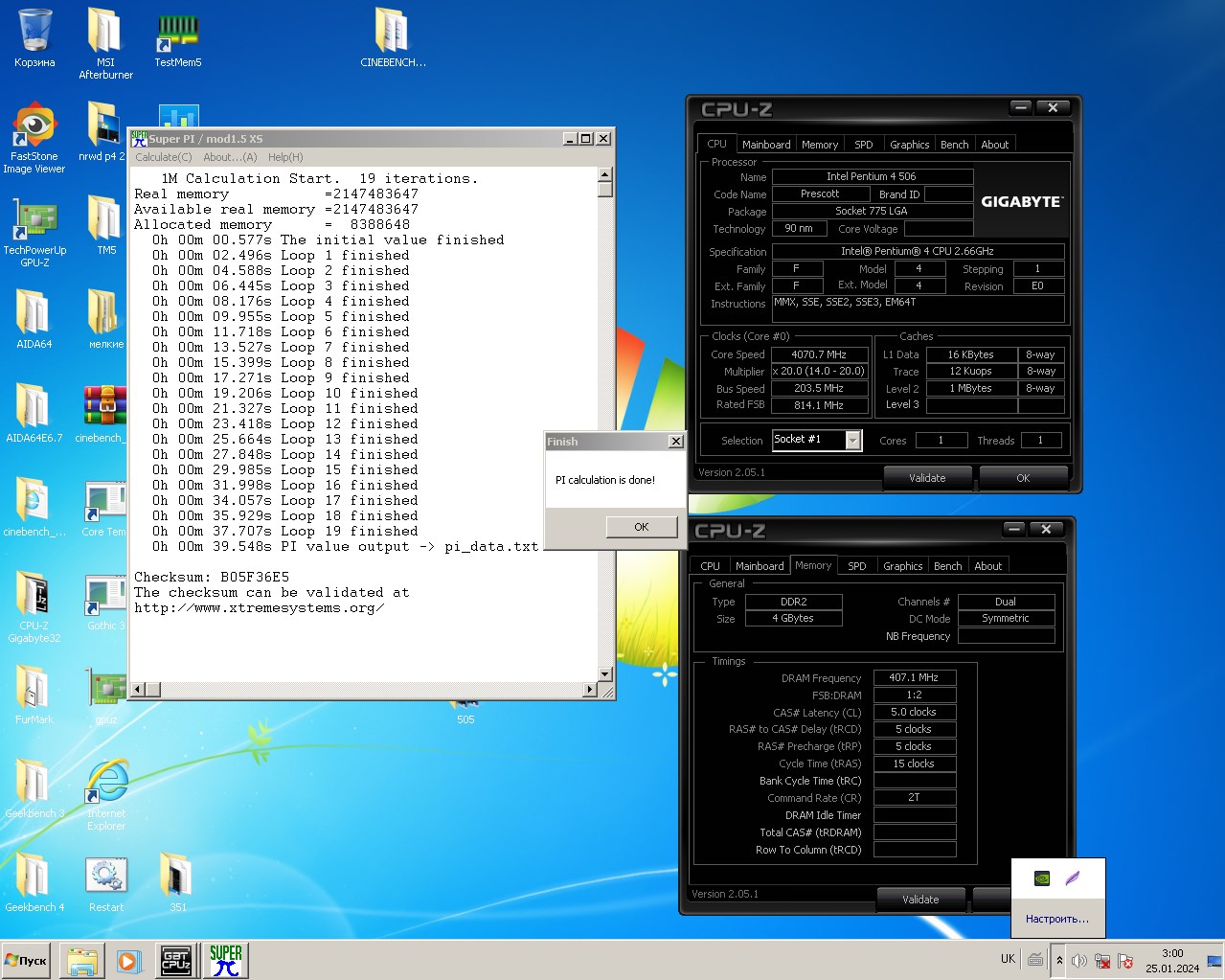Image resolution: width=1225 pixels, height=980 pixels.
Task: Select Graphics tab in upper CPU-Z window
Action: tap(909, 145)
